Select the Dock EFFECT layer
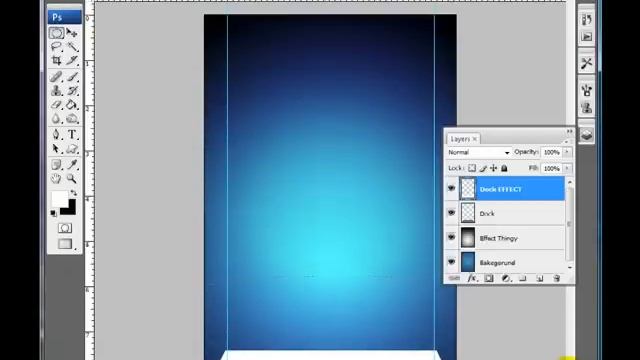This screenshot has width=640, height=360. [x=512, y=189]
